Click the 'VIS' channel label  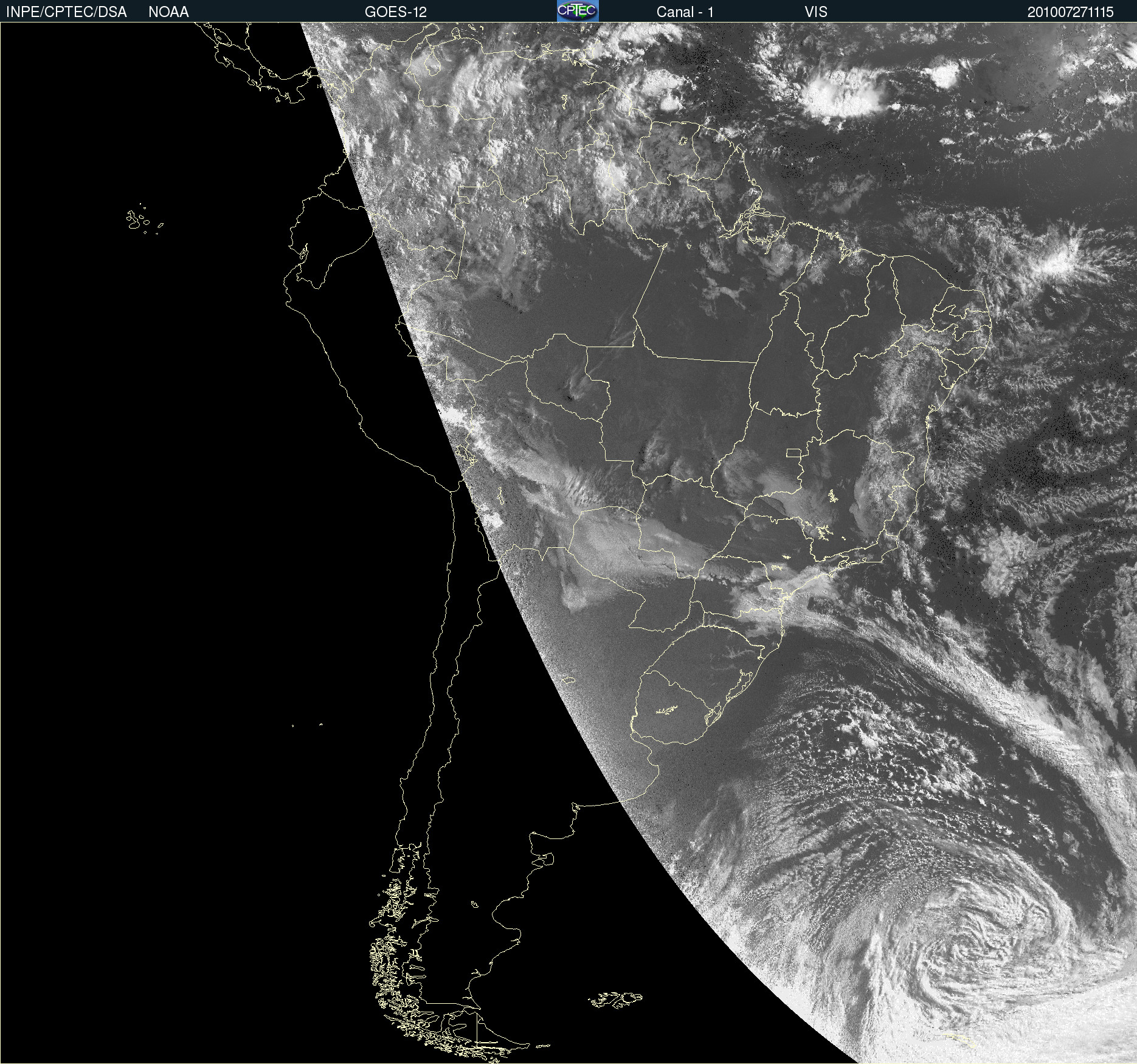[x=816, y=12]
